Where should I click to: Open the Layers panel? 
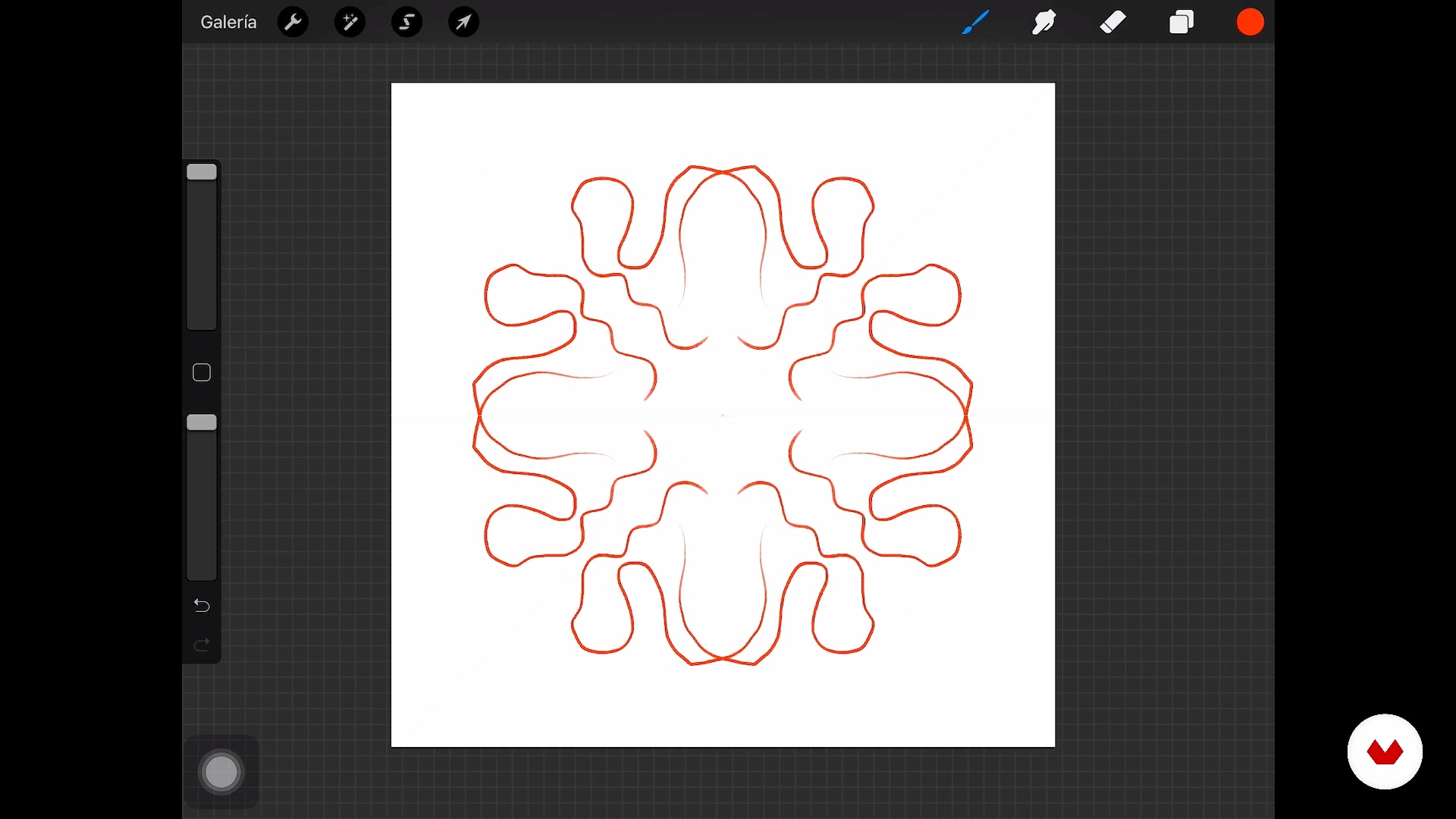click(1181, 23)
